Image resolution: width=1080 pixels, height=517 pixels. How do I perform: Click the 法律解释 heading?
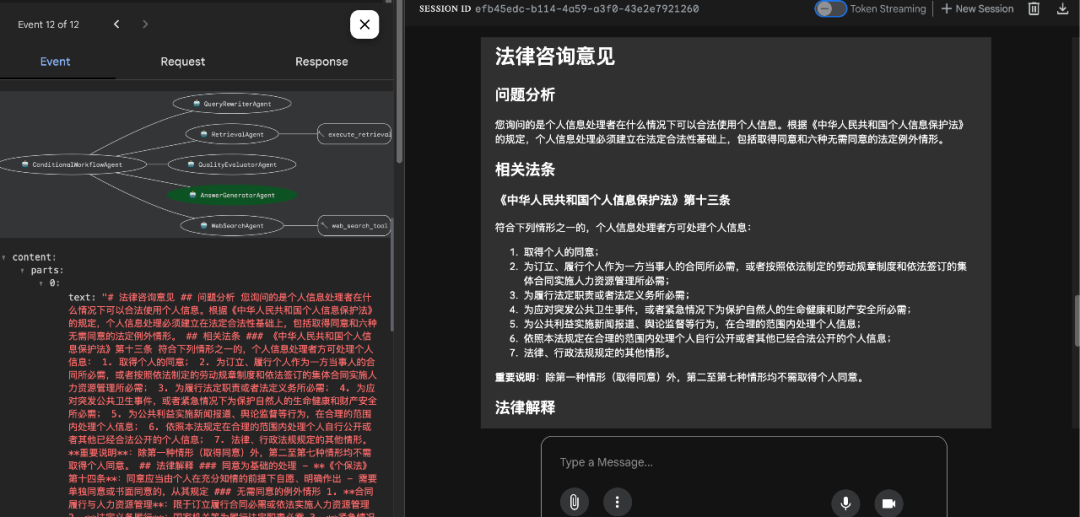coord(525,408)
